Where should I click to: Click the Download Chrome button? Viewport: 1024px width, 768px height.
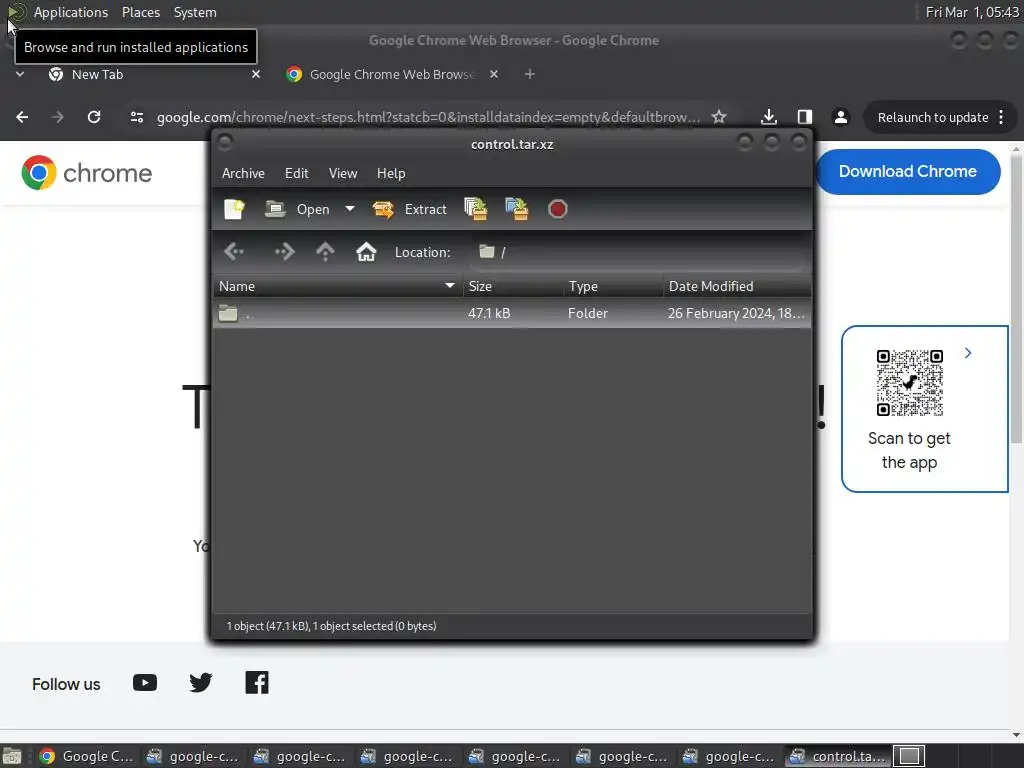[x=908, y=172]
